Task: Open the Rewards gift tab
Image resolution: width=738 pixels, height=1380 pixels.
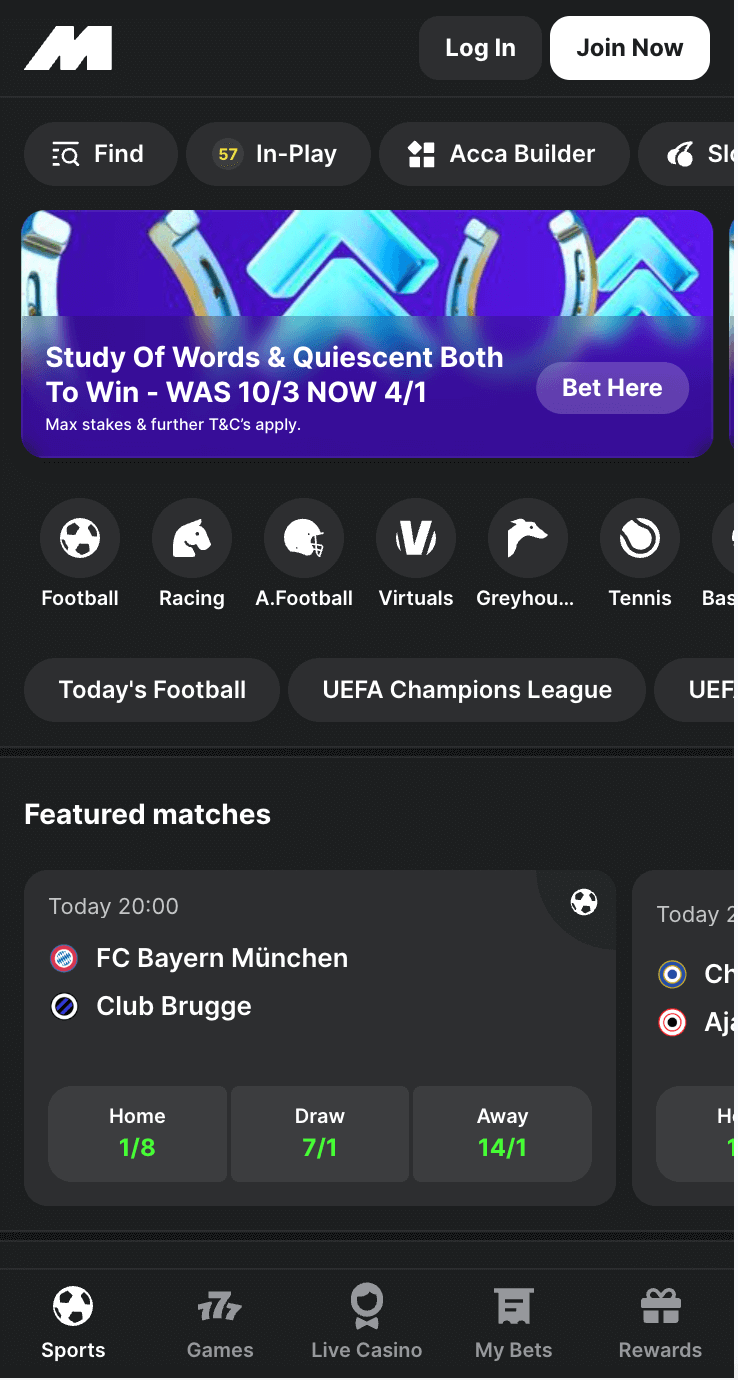Action: point(660,1323)
